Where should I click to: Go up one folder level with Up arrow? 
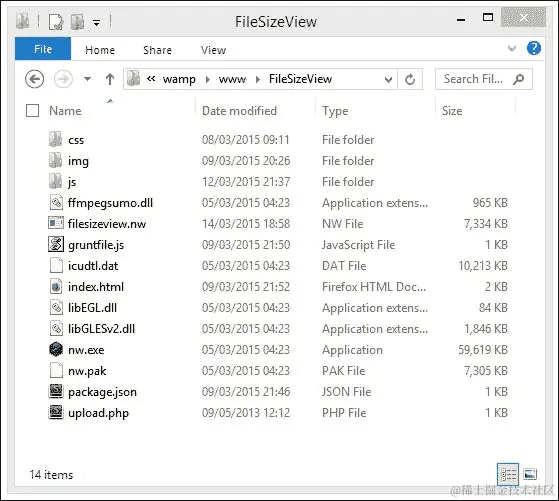click(x=110, y=79)
